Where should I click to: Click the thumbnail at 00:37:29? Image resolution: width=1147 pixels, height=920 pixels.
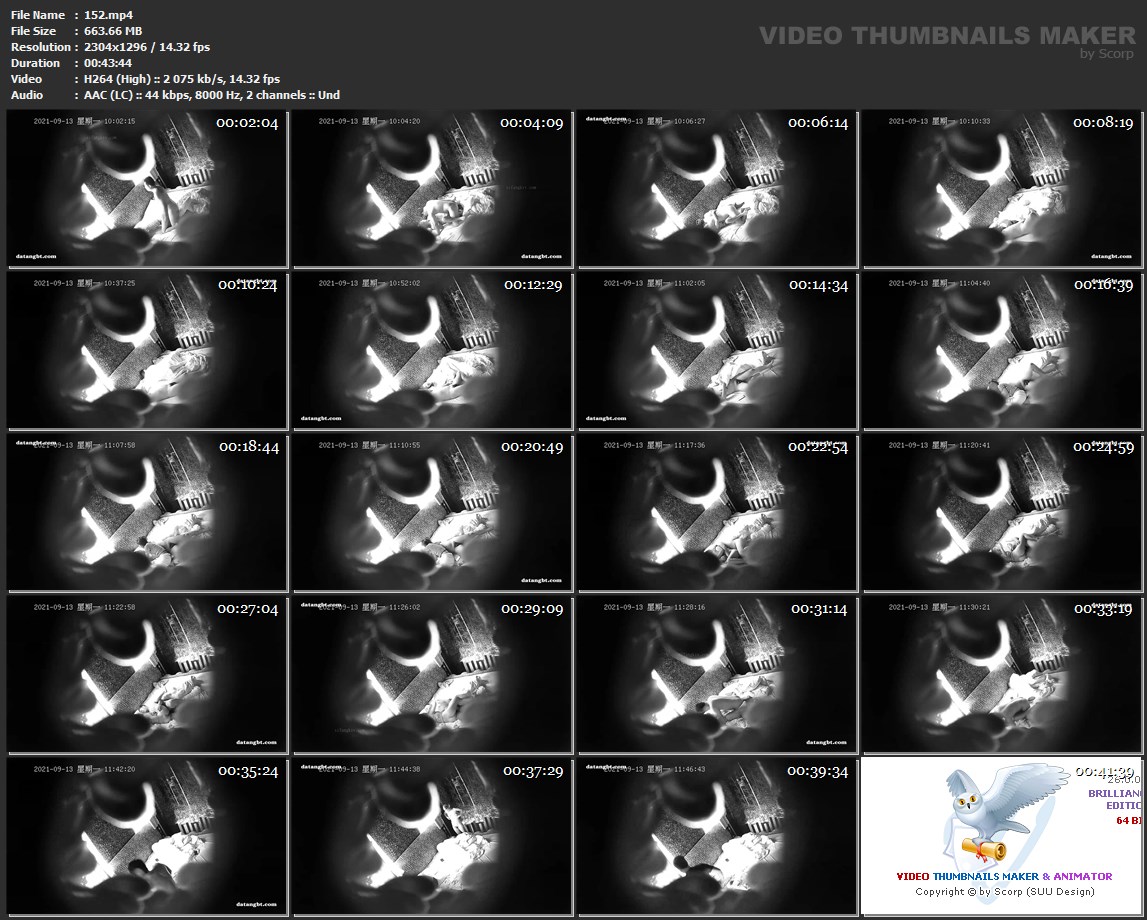coord(432,837)
